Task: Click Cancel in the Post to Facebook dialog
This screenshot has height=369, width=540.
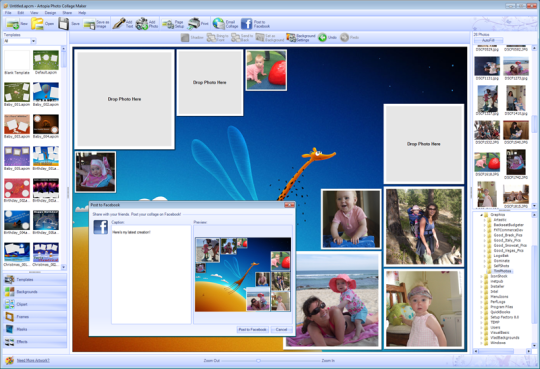Action: point(281,329)
